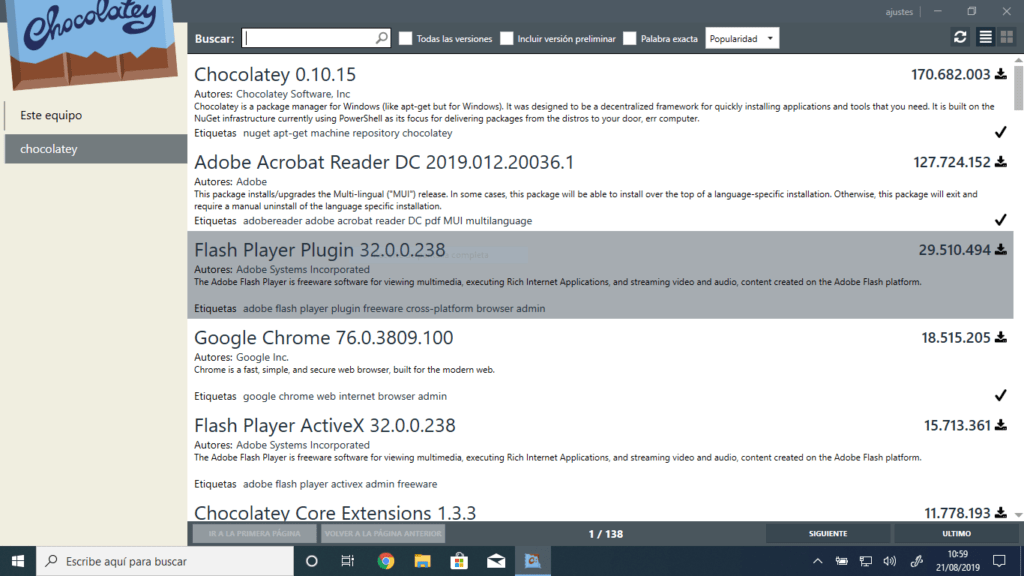Click the Windows taskbar search box
1024x576 pixels.
[x=165, y=561]
